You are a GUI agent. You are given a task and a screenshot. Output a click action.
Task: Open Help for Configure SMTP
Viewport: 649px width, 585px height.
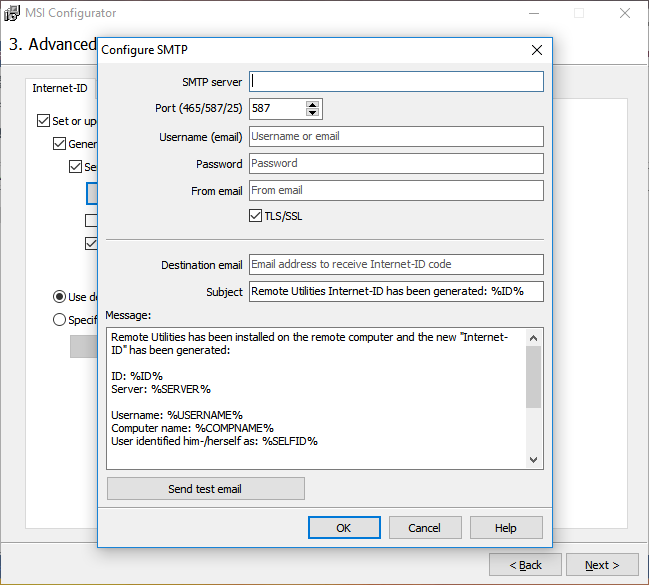coord(506,527)
